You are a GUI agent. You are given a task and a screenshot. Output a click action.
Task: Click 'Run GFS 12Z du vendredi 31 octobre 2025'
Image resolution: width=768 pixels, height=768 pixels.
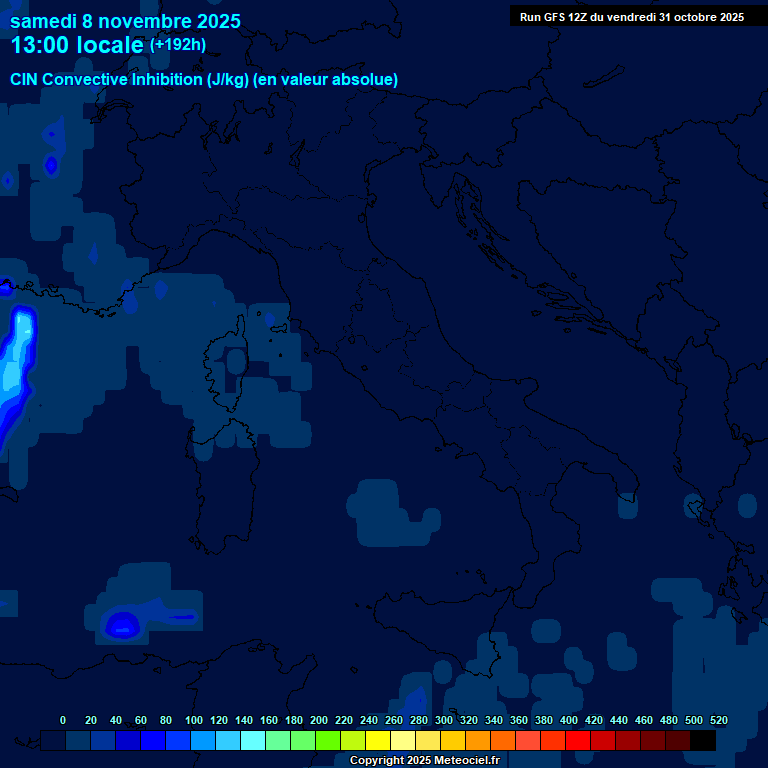632,17
